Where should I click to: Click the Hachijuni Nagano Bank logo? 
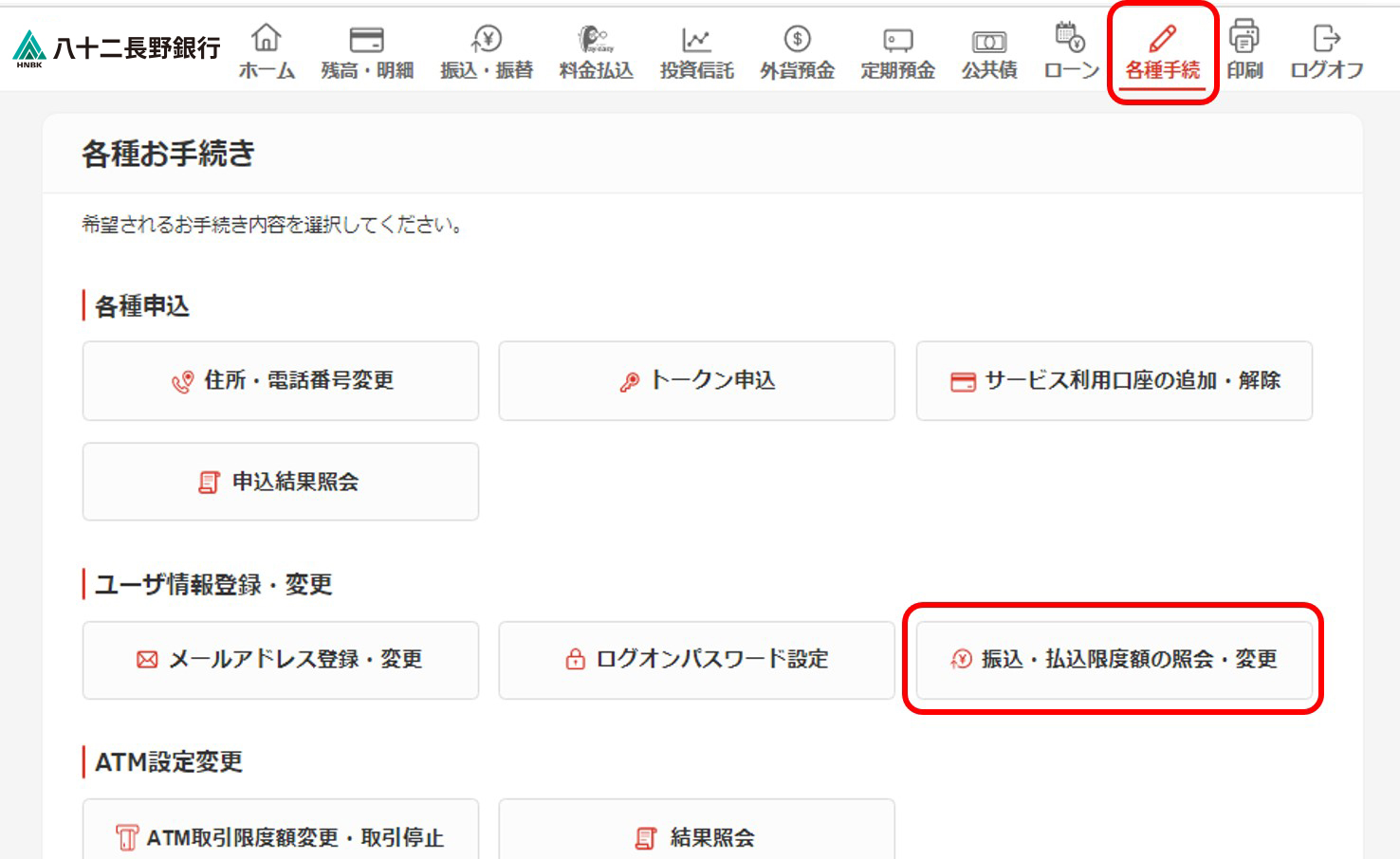[117, 48]
